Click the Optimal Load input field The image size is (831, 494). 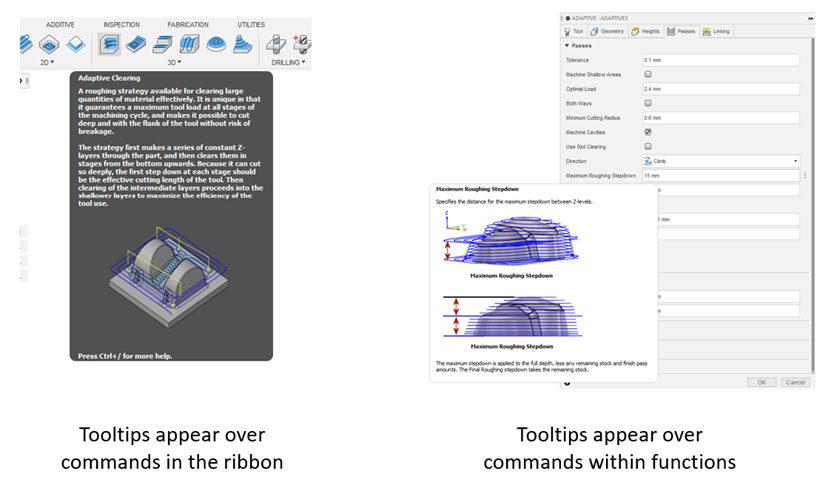(x=721, y=89)
